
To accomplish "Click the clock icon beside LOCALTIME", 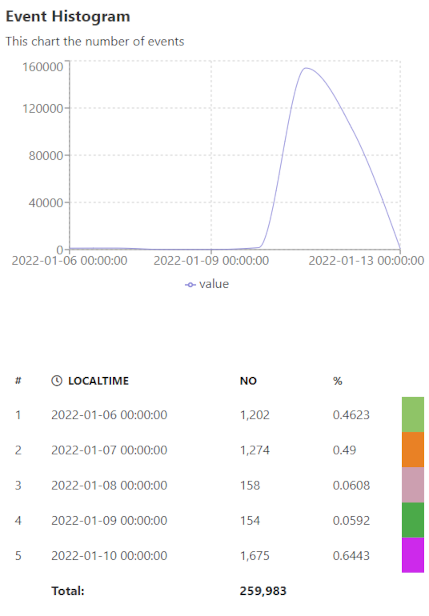I will (x=57, y=381).
